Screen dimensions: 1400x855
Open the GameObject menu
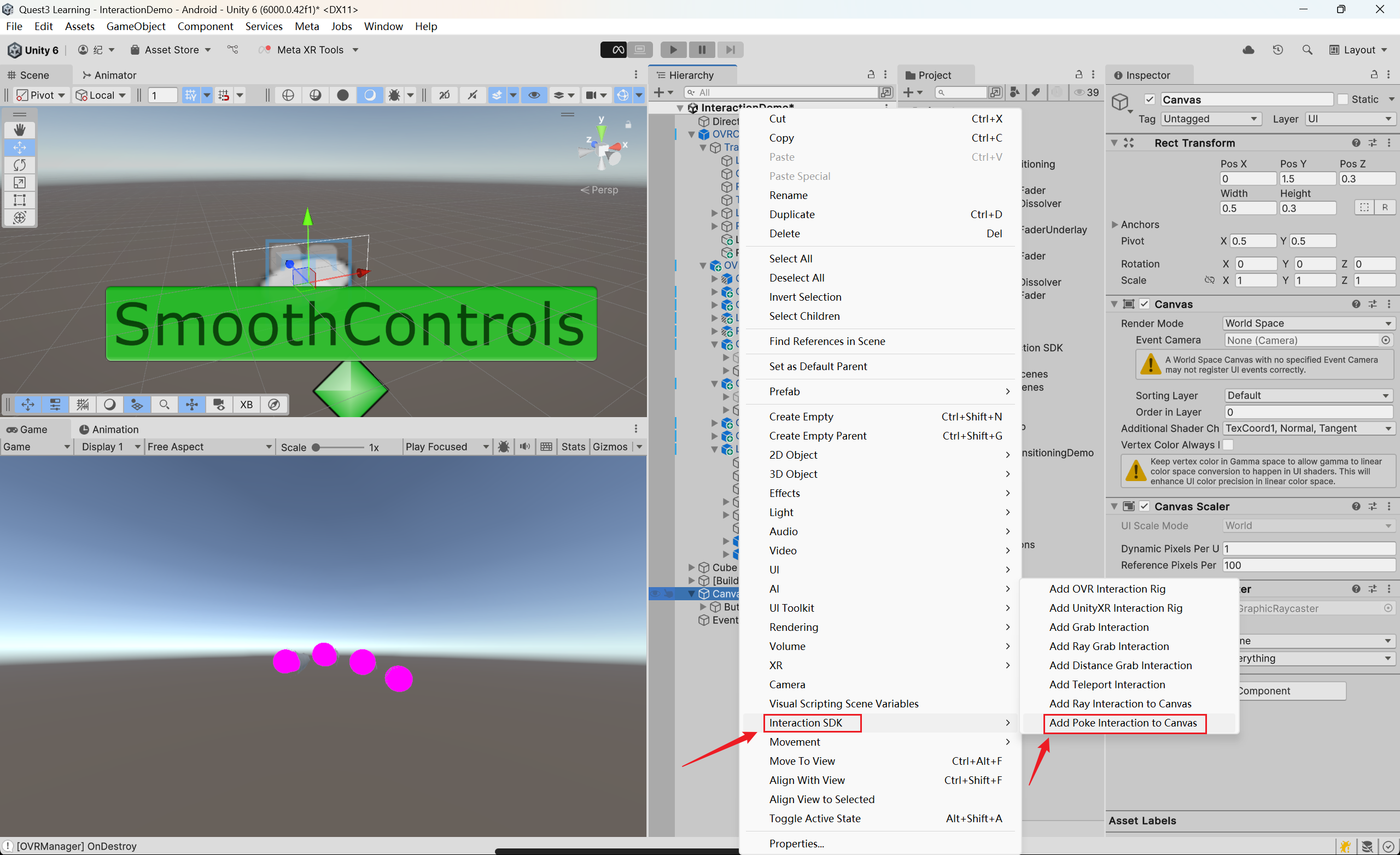pyautogui.click(x=136, y=26)
